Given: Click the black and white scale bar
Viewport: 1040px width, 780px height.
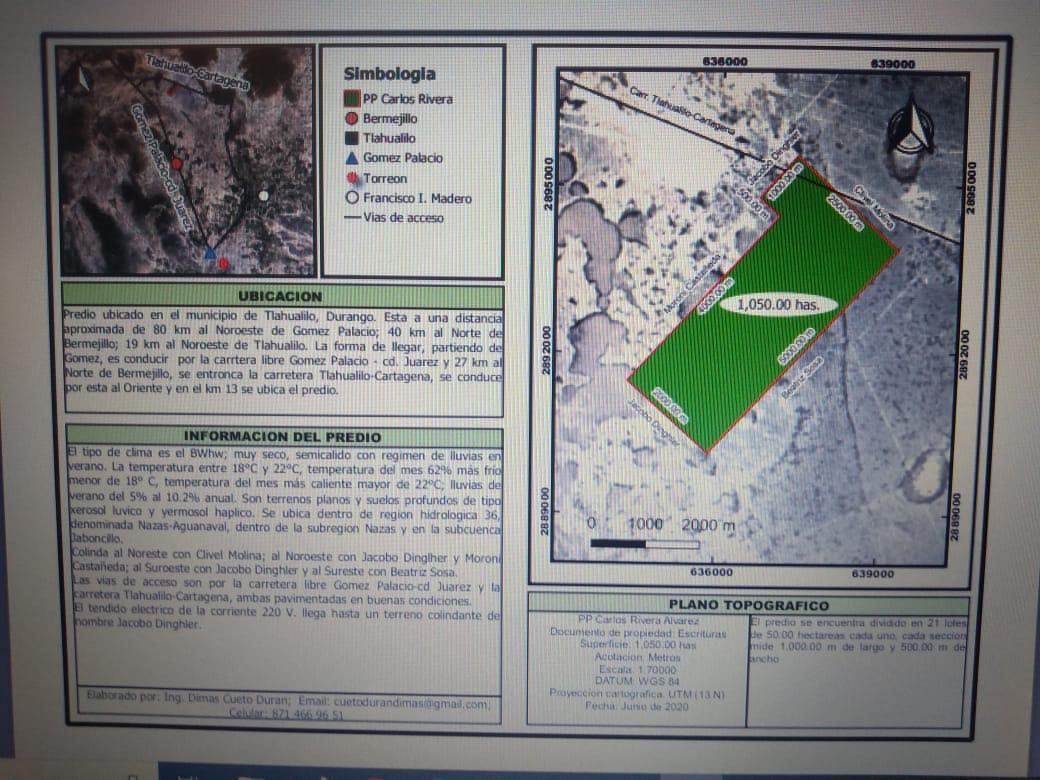Looking at the screenshot, I should point(645,544).
